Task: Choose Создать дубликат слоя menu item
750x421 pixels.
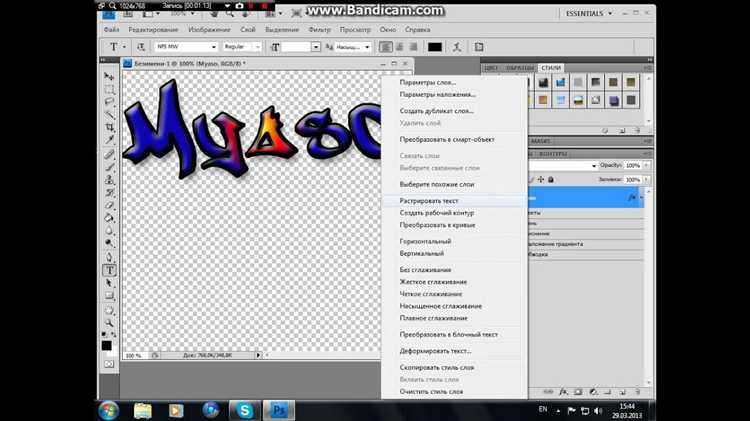Action: (x=436, y=111)
